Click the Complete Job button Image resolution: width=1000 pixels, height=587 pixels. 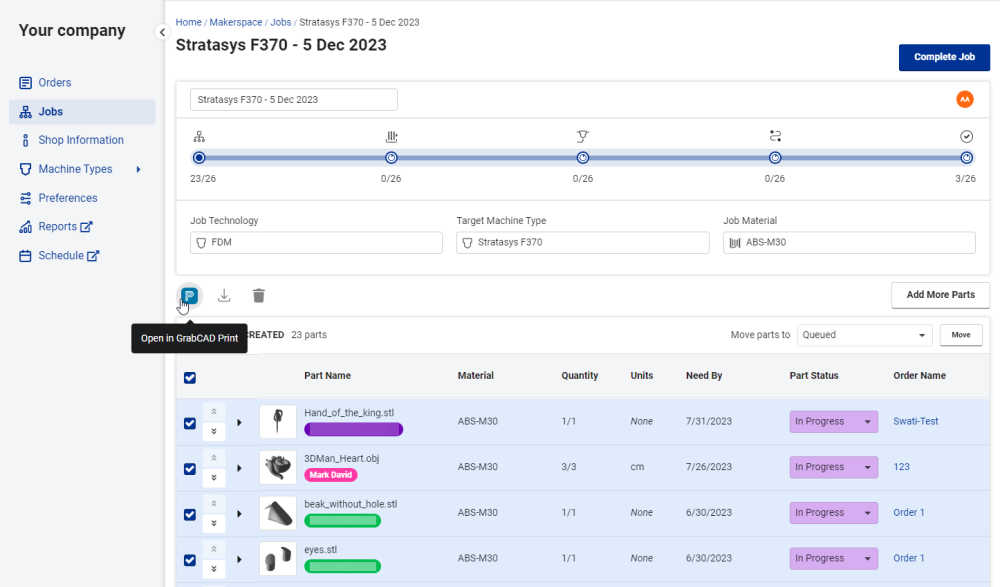pos(945,57)
